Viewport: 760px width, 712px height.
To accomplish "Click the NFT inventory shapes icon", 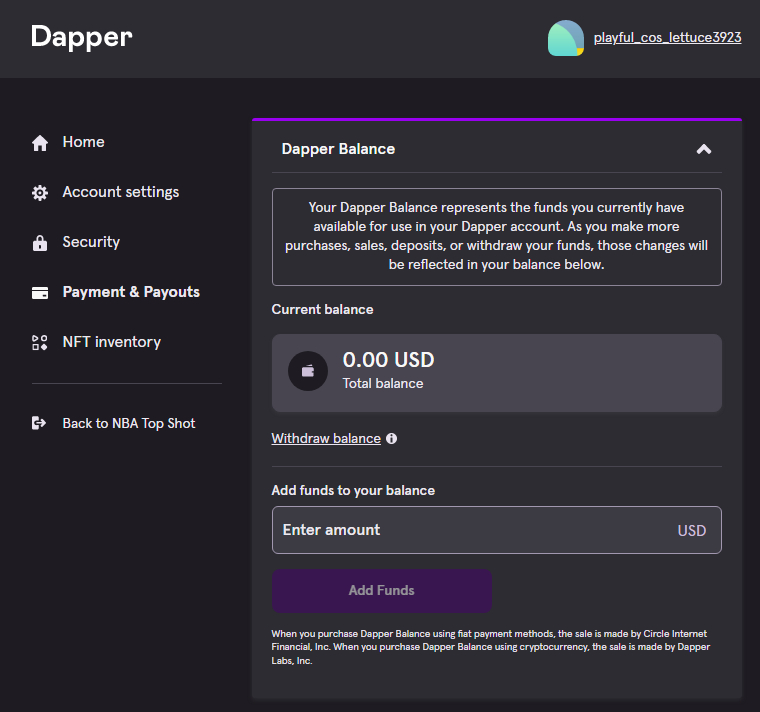I will coord(40,343).
